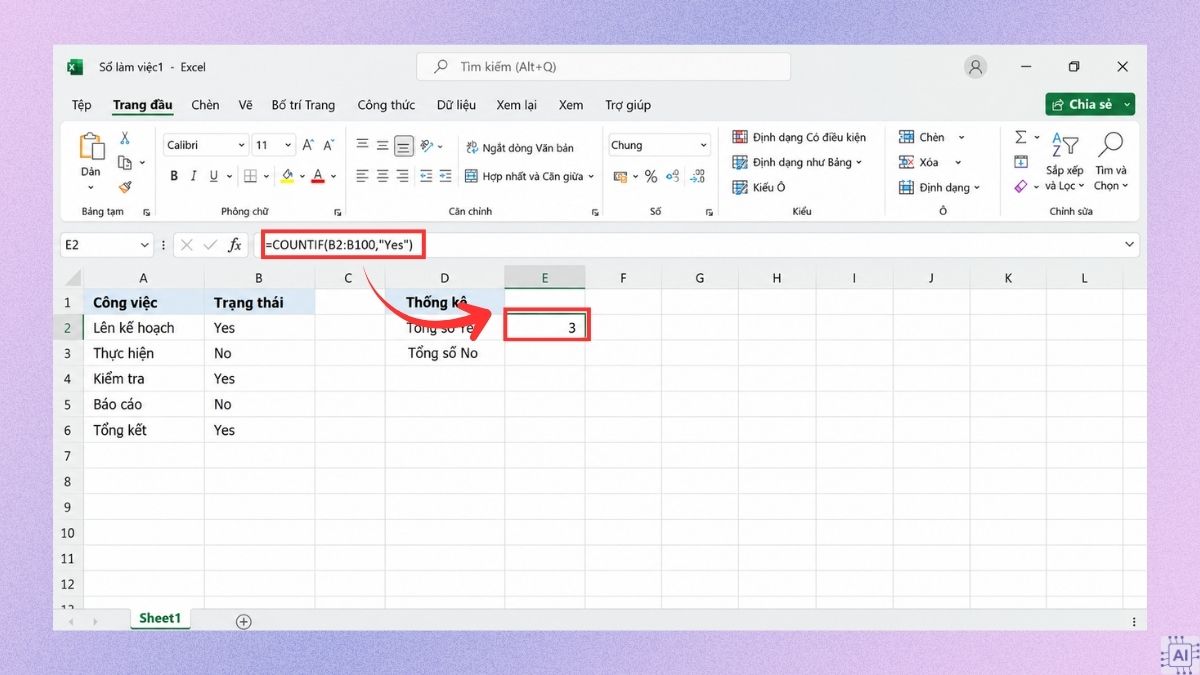Click the Clear eraser icon
1200x675 pixels.
point(1021,186)
